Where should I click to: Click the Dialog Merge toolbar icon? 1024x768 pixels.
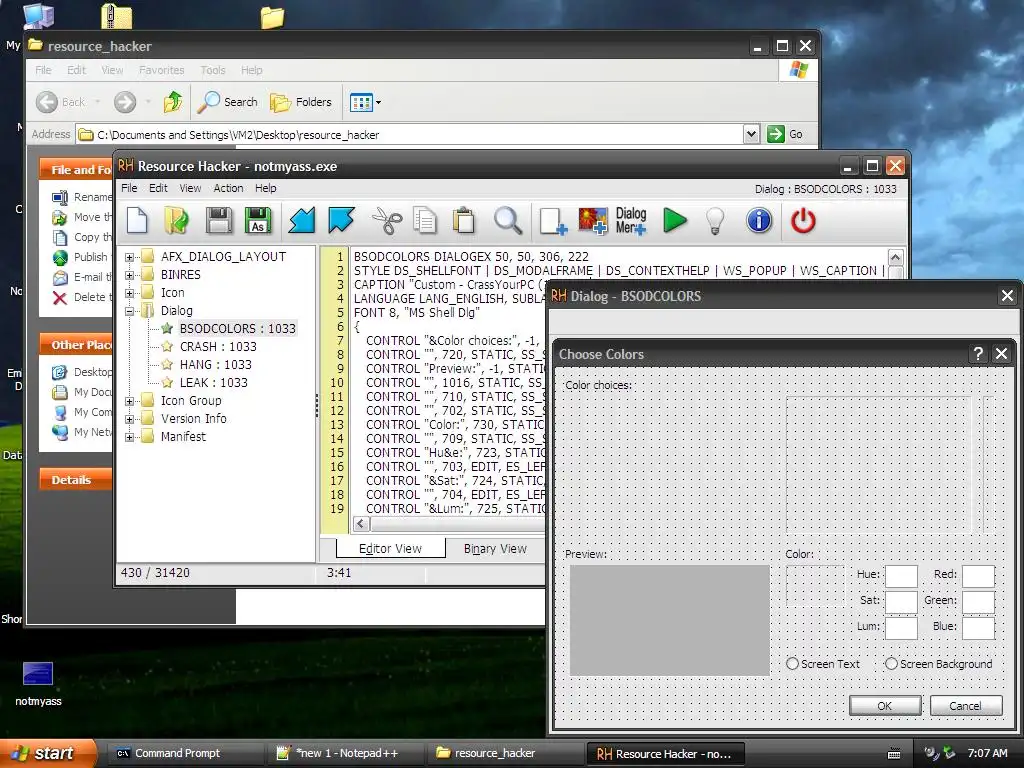click(x=631, y=221)
